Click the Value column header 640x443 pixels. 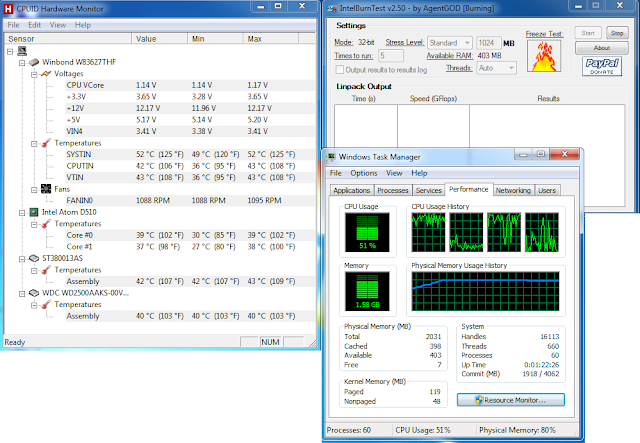[x=160, y=39]
